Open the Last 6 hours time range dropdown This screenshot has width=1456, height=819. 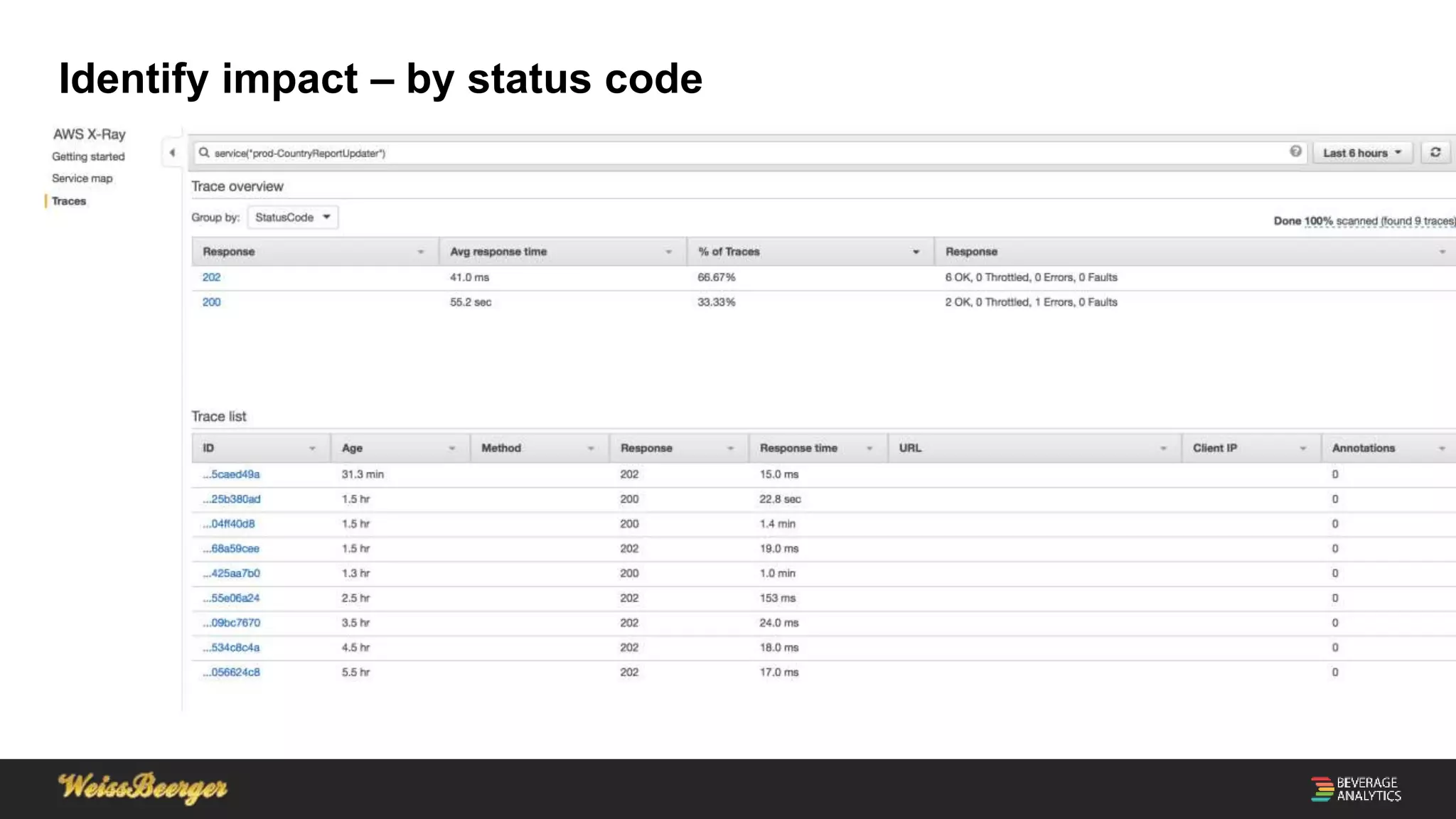tap(1362, 153)
